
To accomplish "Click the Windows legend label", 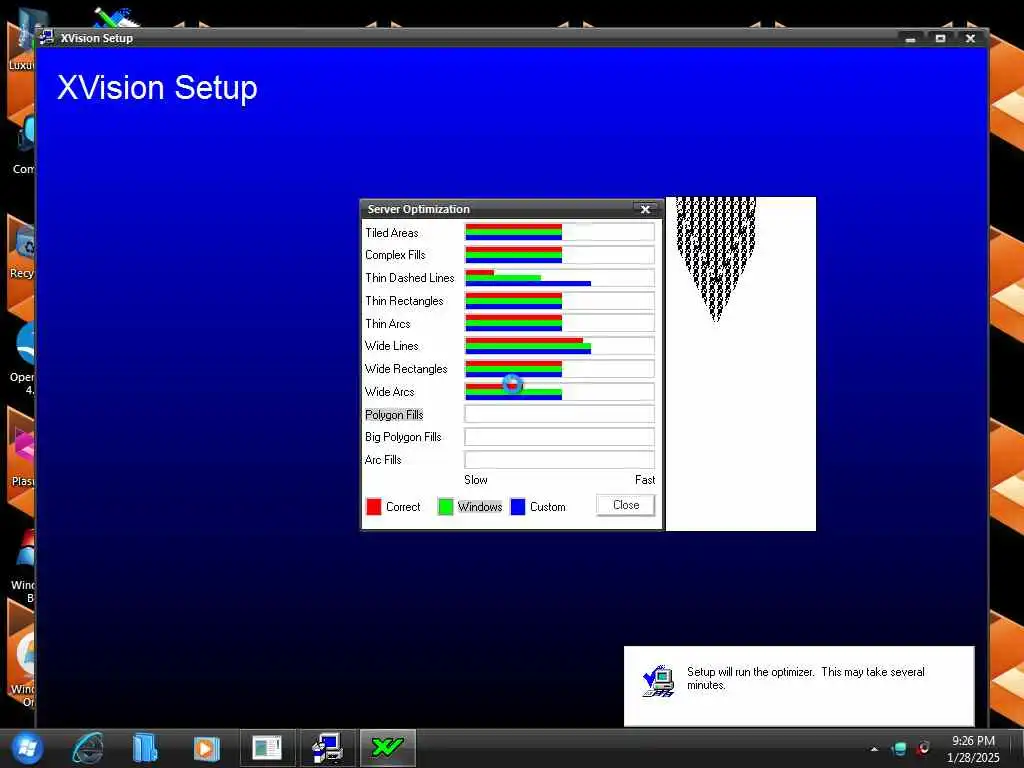I will [480, 507].
